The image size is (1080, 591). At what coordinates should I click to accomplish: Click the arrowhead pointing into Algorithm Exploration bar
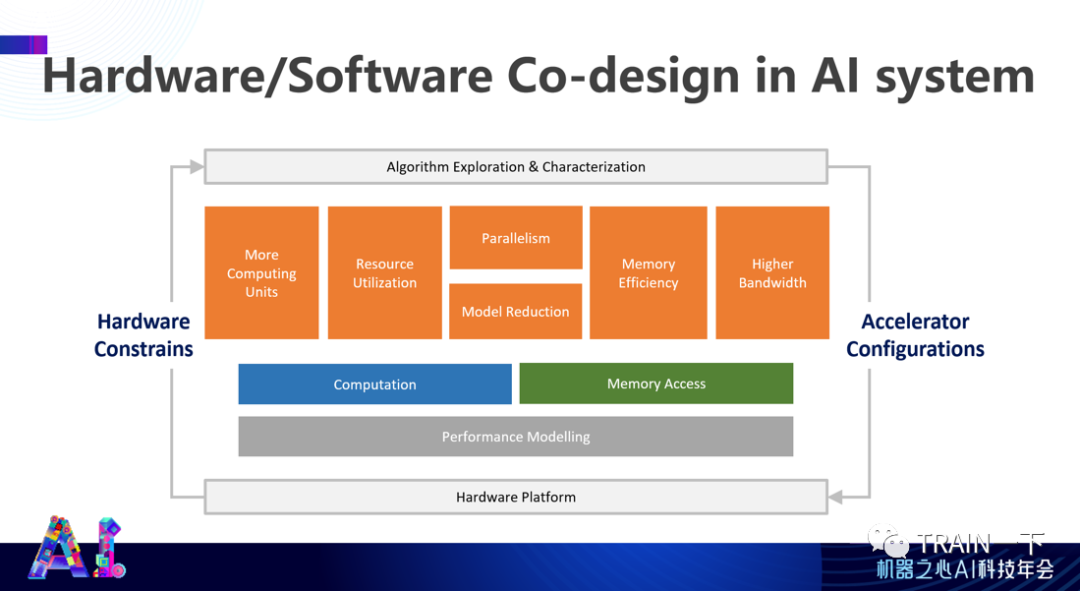196,166
